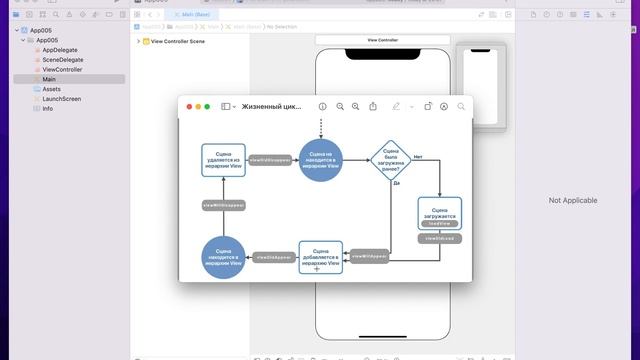Click the Not Applicable inspector text
The height and width of the screenshot is (360, 640).
tap(573, 200)
